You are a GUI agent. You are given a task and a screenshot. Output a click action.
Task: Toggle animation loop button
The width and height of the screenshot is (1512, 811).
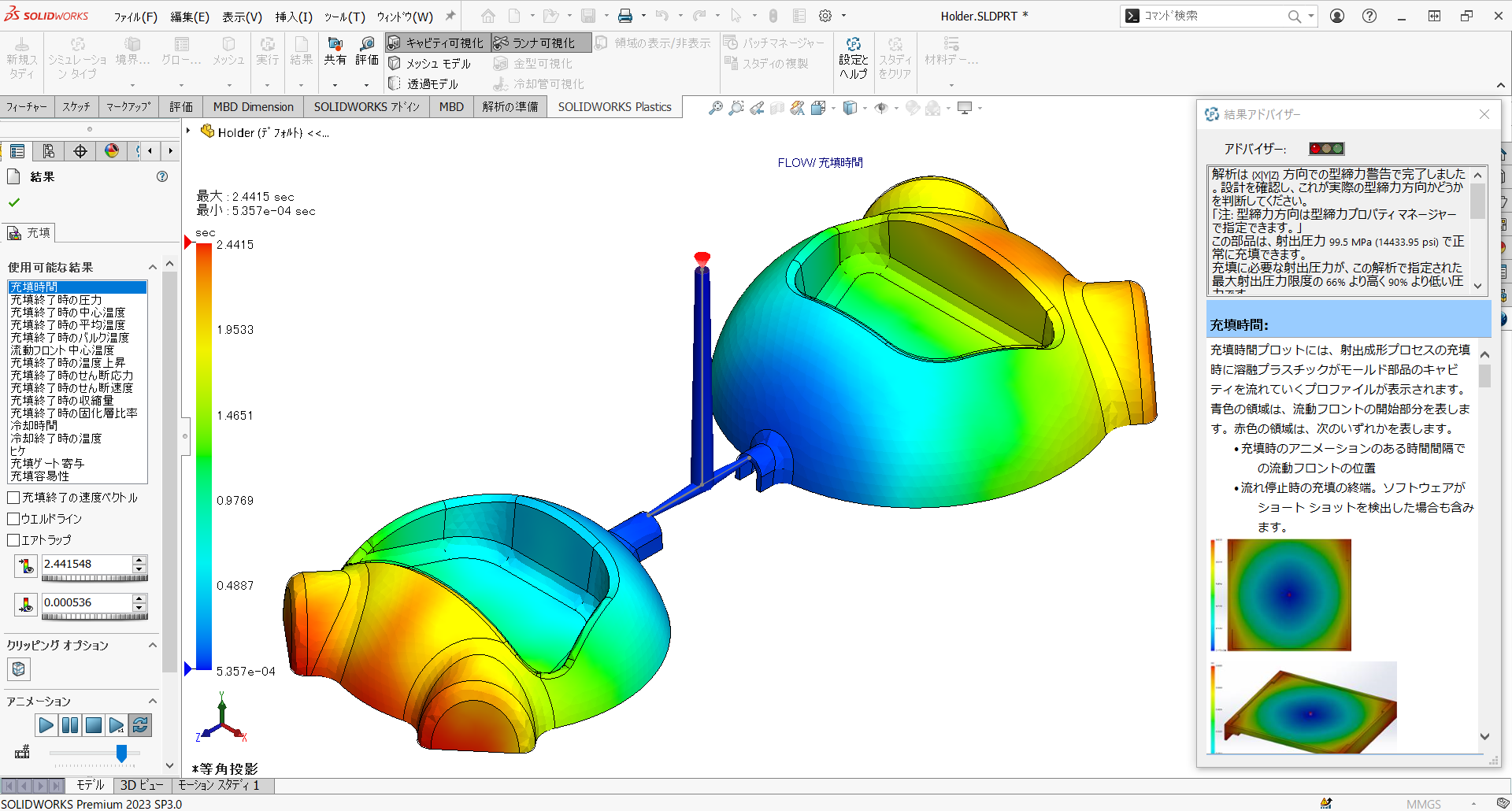coord(140,725)
